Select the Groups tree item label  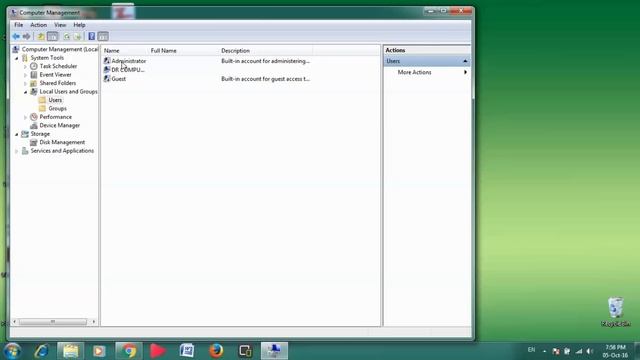(58, 108)
